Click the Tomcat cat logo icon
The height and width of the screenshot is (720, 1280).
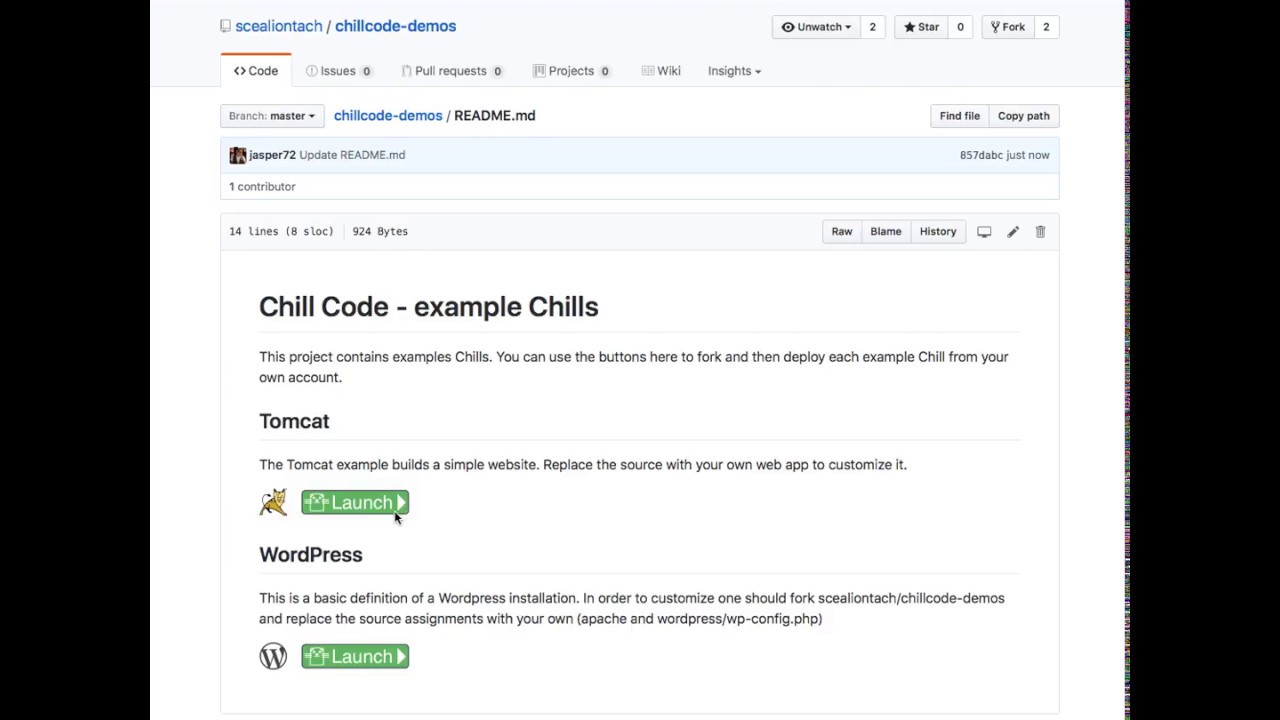click(273, 502)
